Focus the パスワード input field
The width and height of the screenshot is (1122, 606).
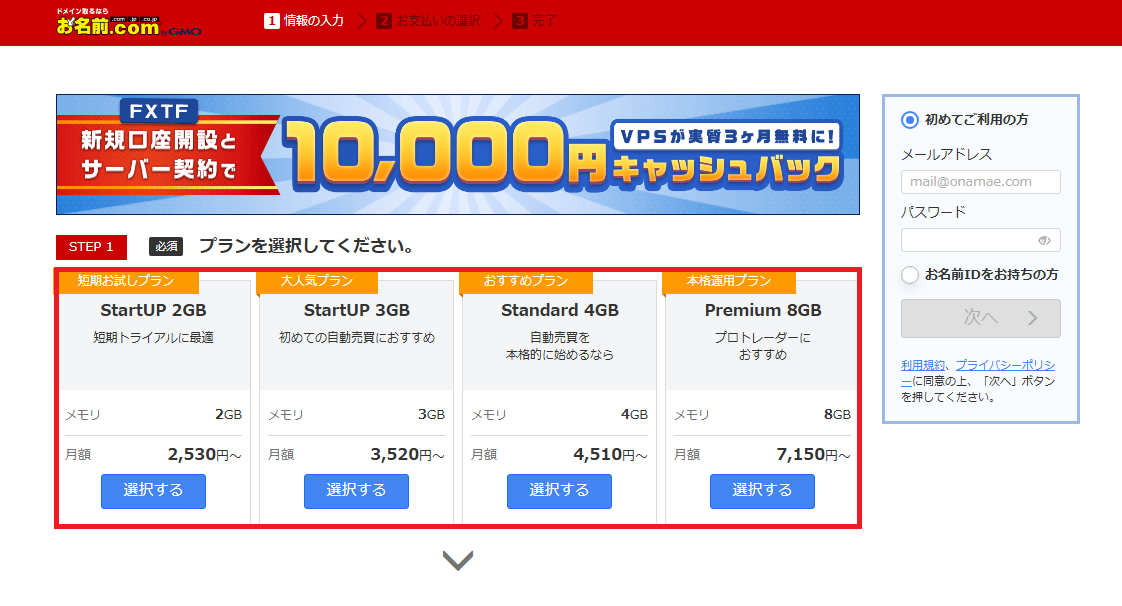pos(980,240)
